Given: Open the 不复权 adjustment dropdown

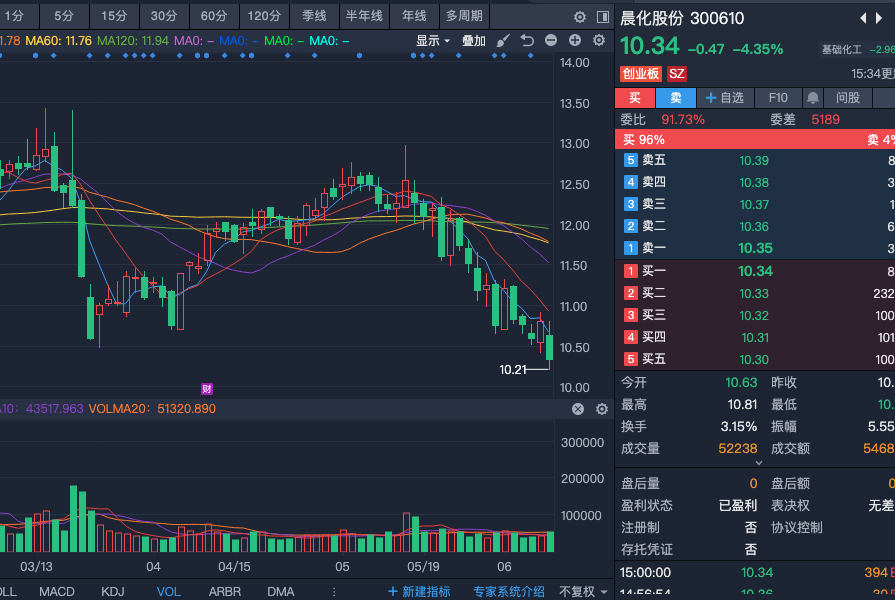Looking at the screenshot, I should tap(583, 591).
